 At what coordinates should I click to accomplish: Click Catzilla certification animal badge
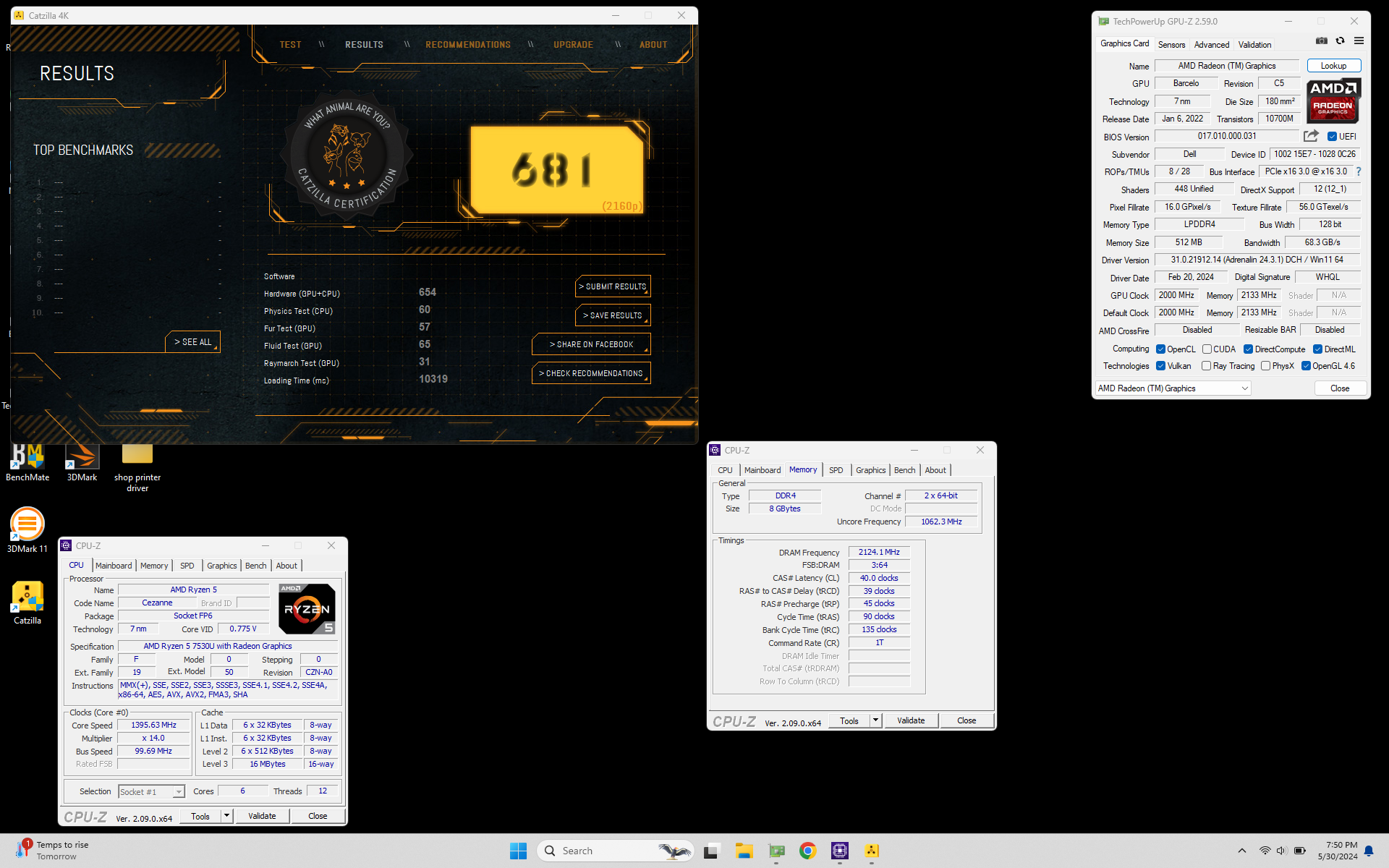(x=348, y=154)
